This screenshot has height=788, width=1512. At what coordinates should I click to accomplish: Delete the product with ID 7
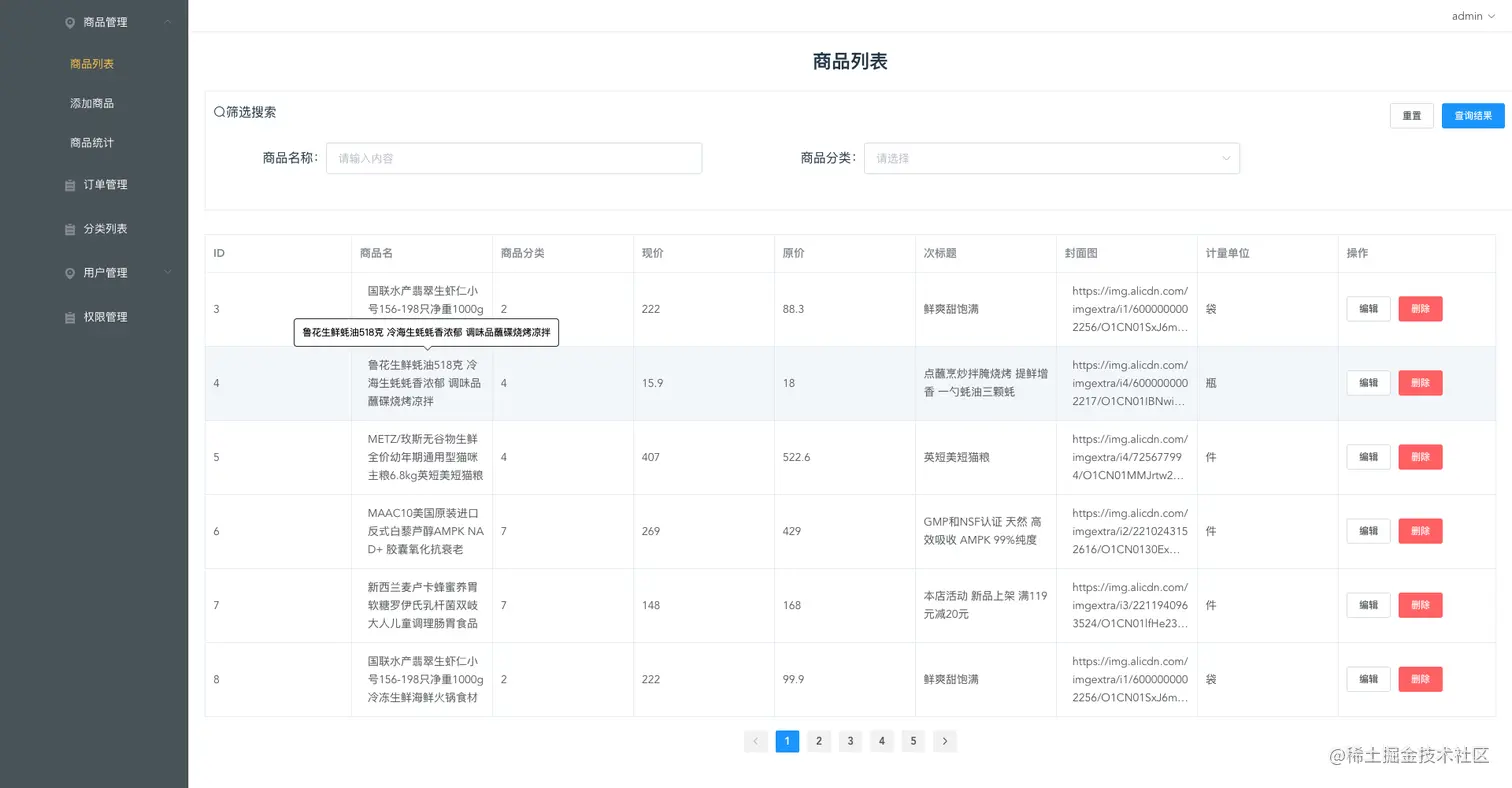[x=1420, y=605]
